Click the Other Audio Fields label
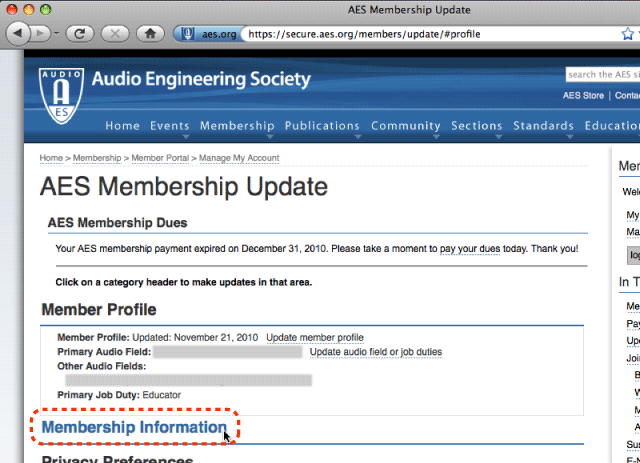The height and width of the screenshot is (463, 640). click(101, 366)
